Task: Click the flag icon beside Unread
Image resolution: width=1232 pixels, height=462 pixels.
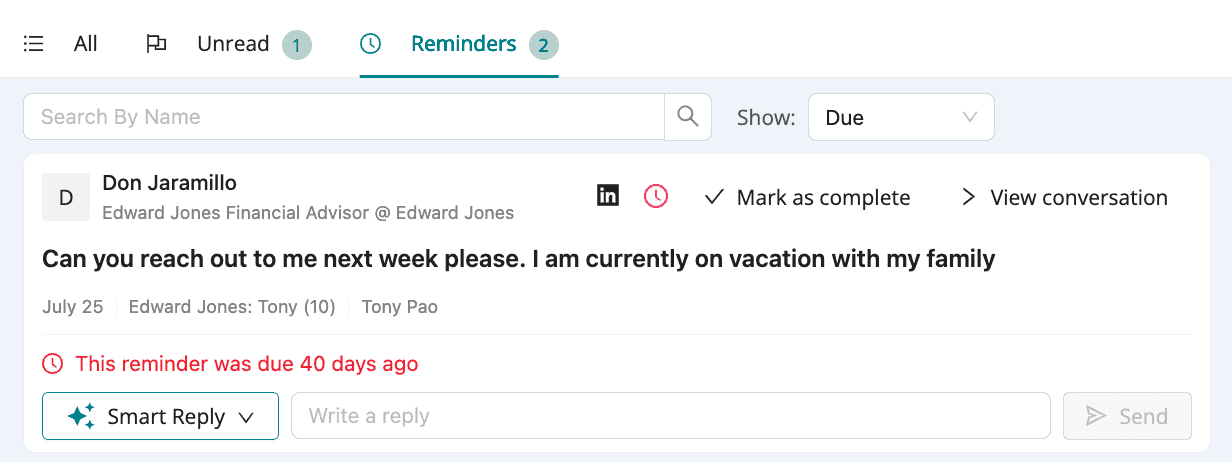Action: click(156, 44)
